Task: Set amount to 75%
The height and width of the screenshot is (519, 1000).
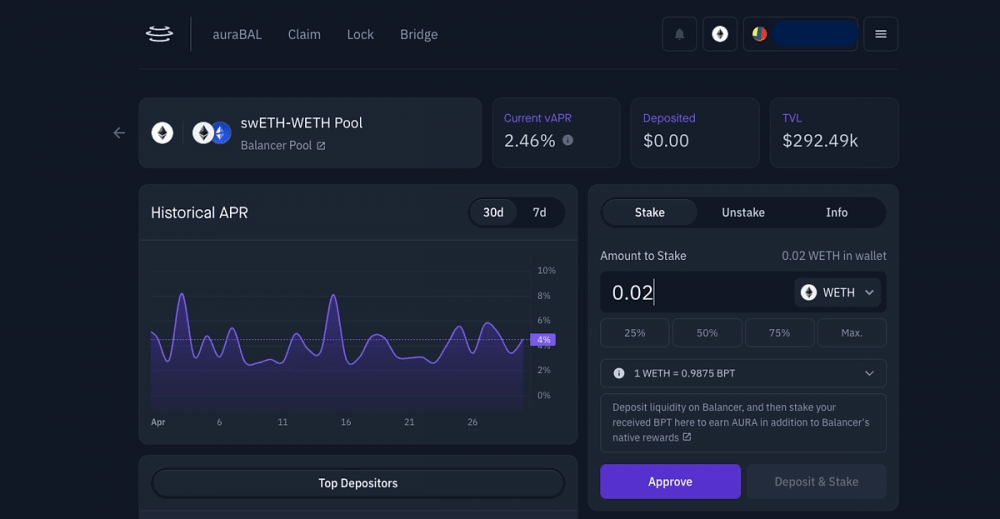Action: click(x=779, y=333)
